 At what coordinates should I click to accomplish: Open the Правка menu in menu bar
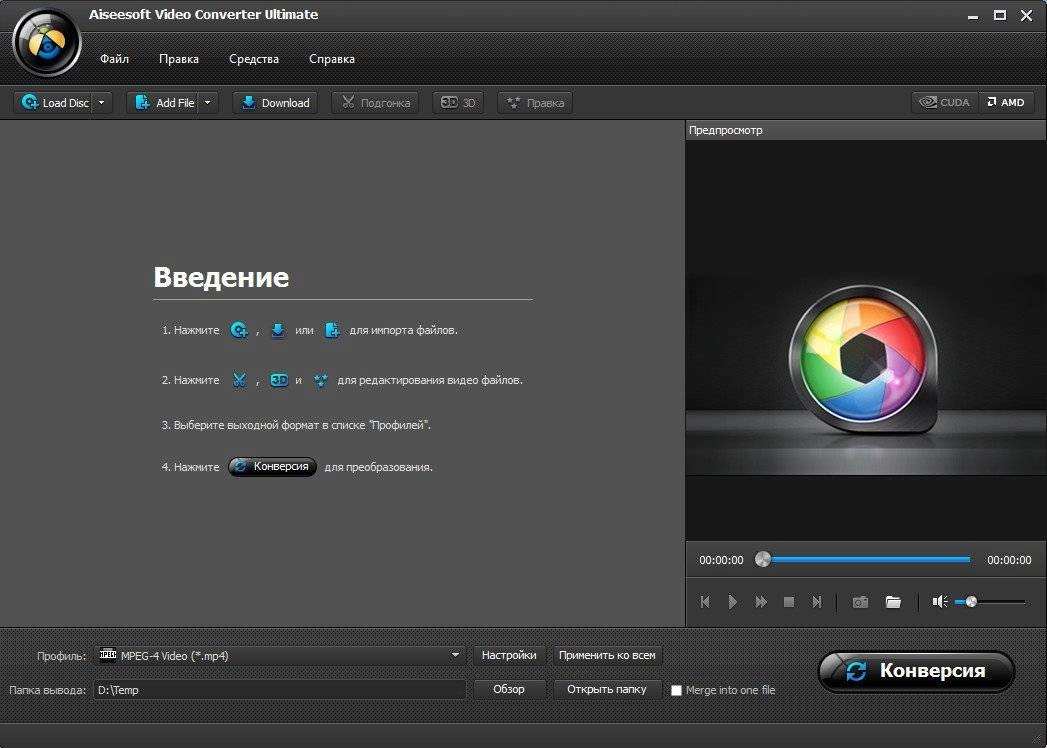pyautogui.click(x=178, y=59)
